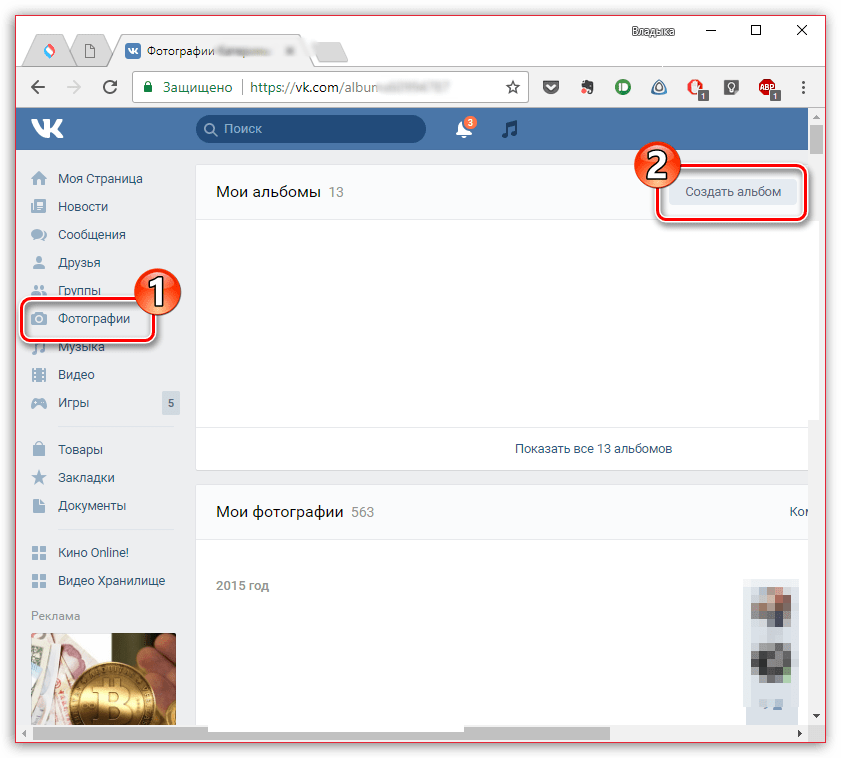Click the Pocket extension icon
841x758 pixels.
tap(551, 88)
